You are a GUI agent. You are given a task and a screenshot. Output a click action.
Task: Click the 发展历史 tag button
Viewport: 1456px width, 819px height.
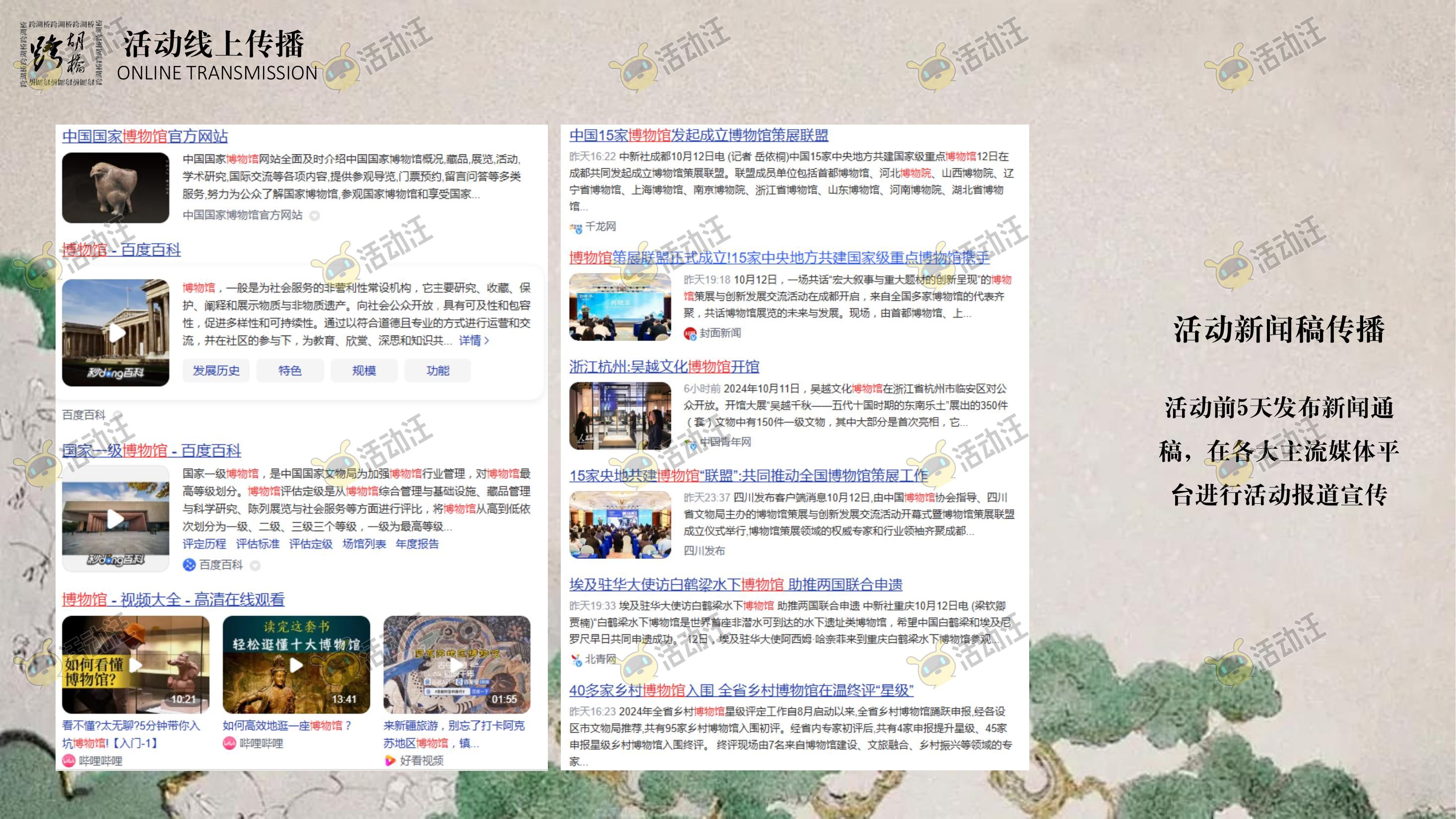[x=216, y=371]
